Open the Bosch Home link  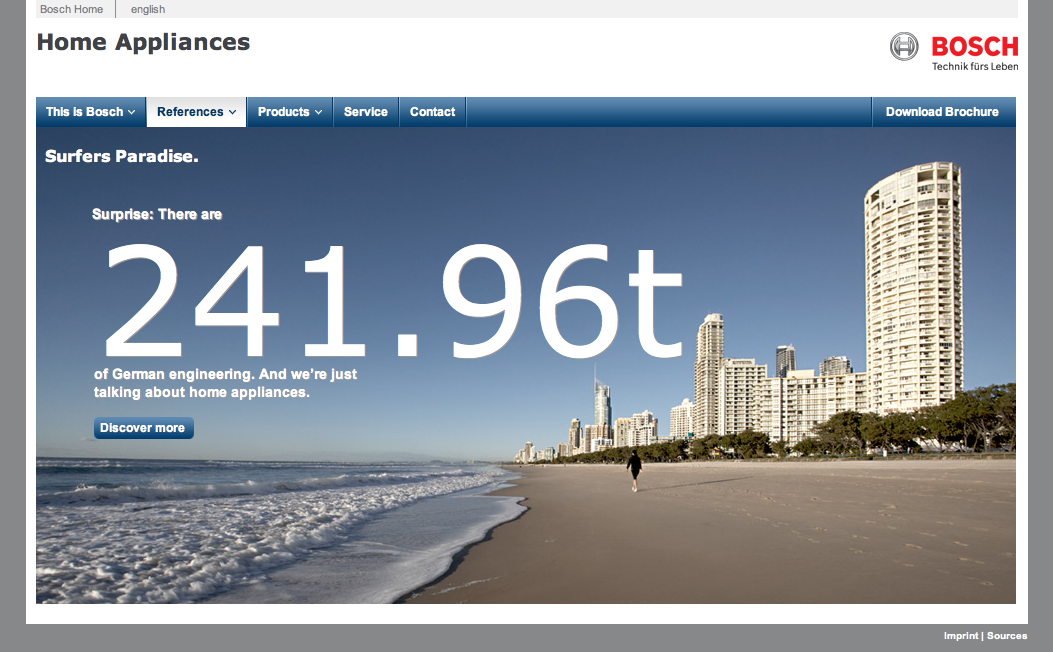tap(71, 9)
